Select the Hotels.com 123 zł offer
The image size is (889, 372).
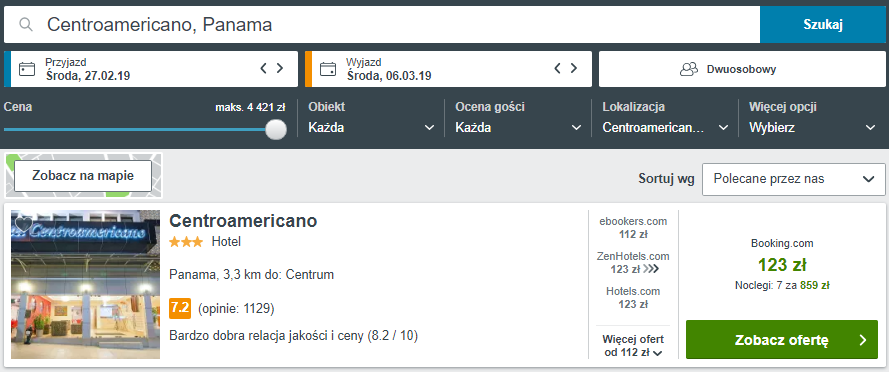tap(633, 298)
